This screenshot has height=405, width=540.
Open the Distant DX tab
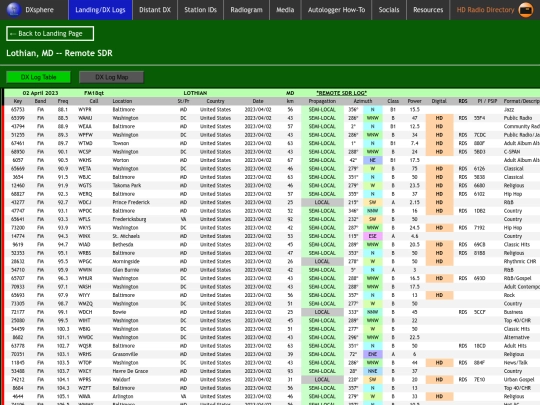click(x=155, y=10)
